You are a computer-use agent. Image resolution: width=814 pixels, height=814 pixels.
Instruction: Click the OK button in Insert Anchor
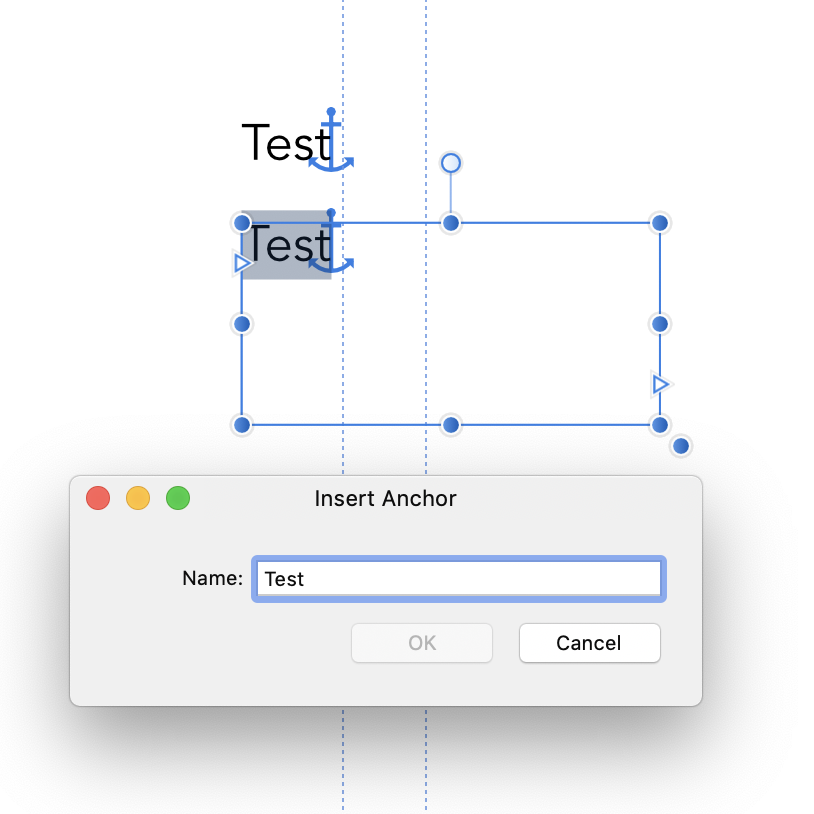coord(422,643)
